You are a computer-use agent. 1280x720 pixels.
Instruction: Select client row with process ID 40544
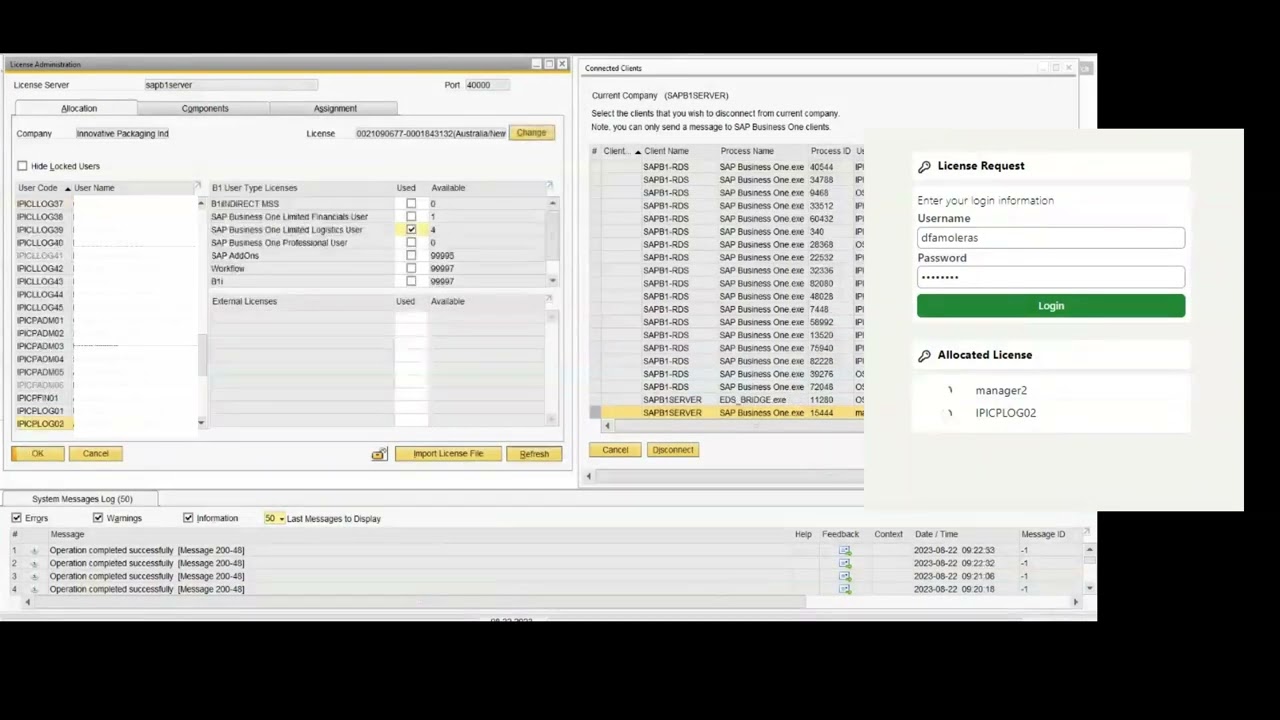(727, 167)
